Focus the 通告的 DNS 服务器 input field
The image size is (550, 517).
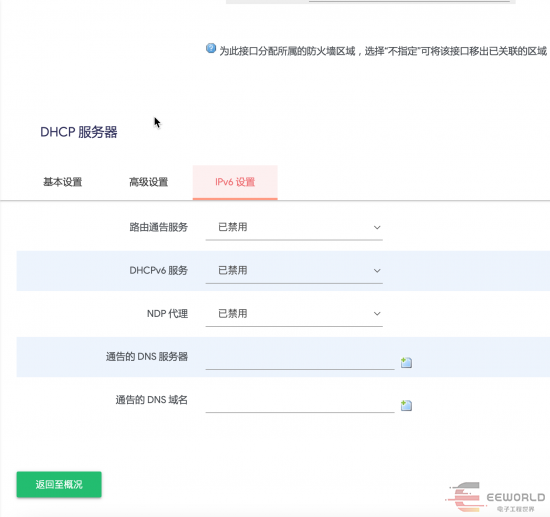[300, 359]
